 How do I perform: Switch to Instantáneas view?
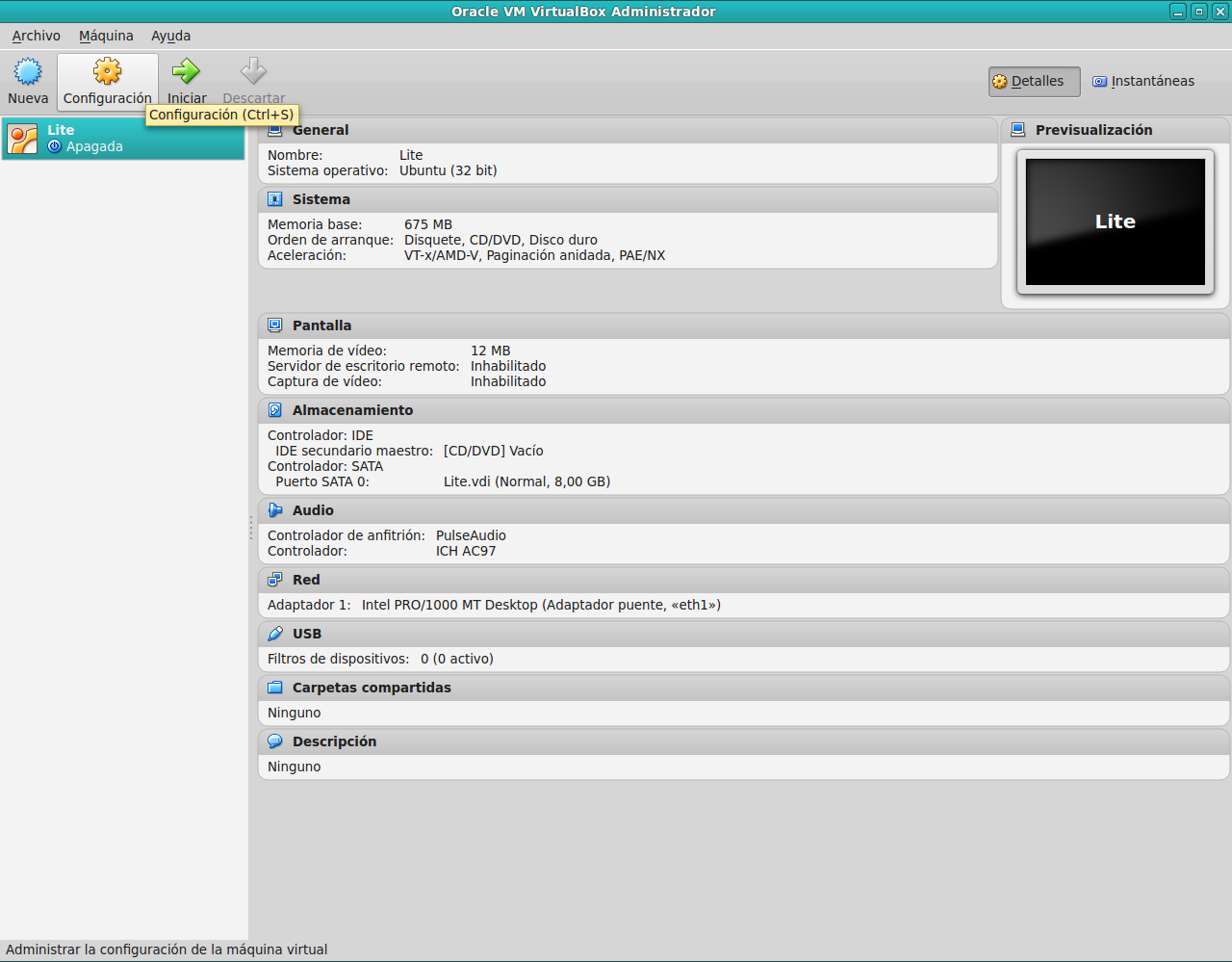pos(1143,82)
